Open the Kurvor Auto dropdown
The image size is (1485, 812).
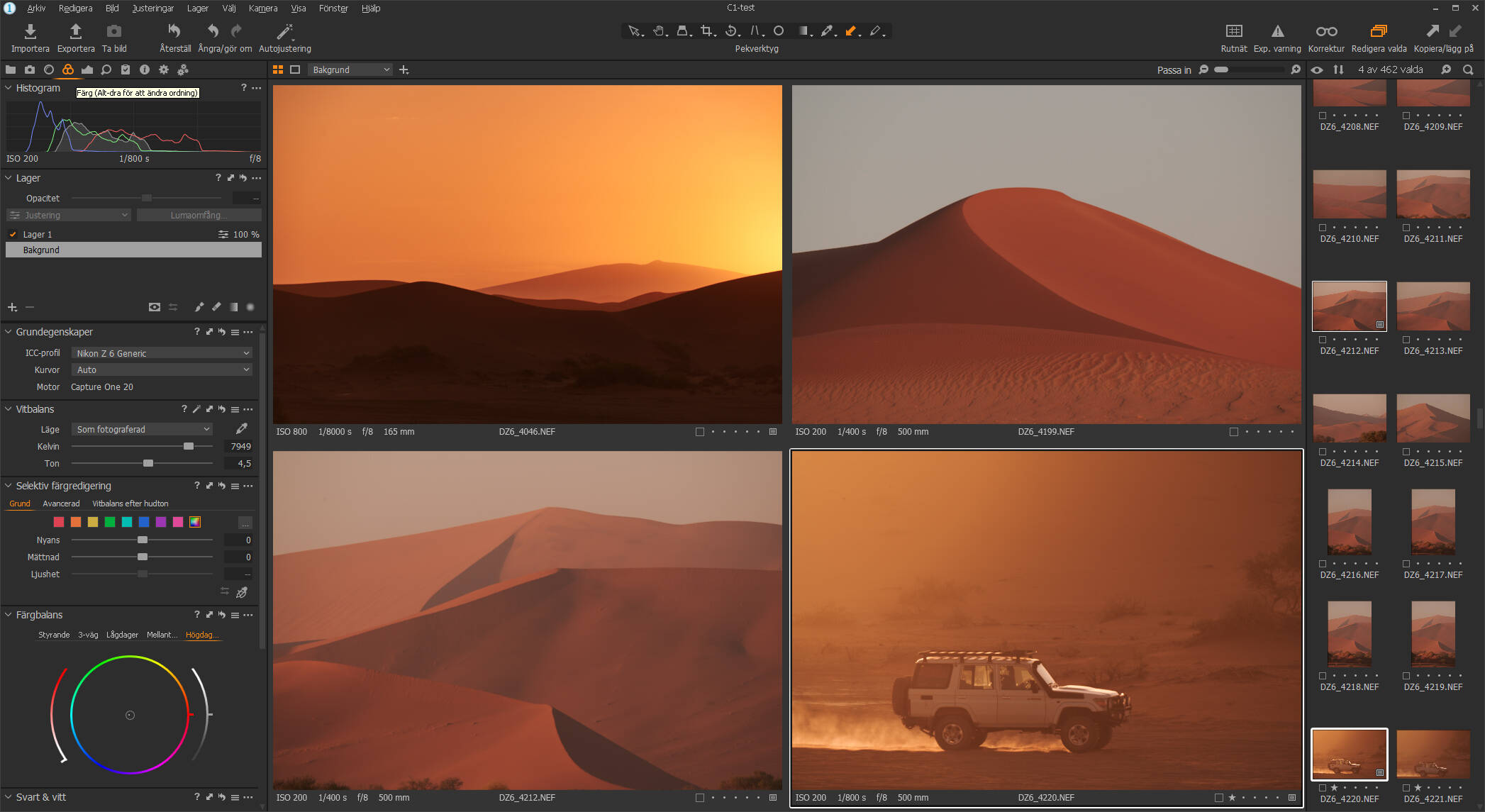point(162,370)
